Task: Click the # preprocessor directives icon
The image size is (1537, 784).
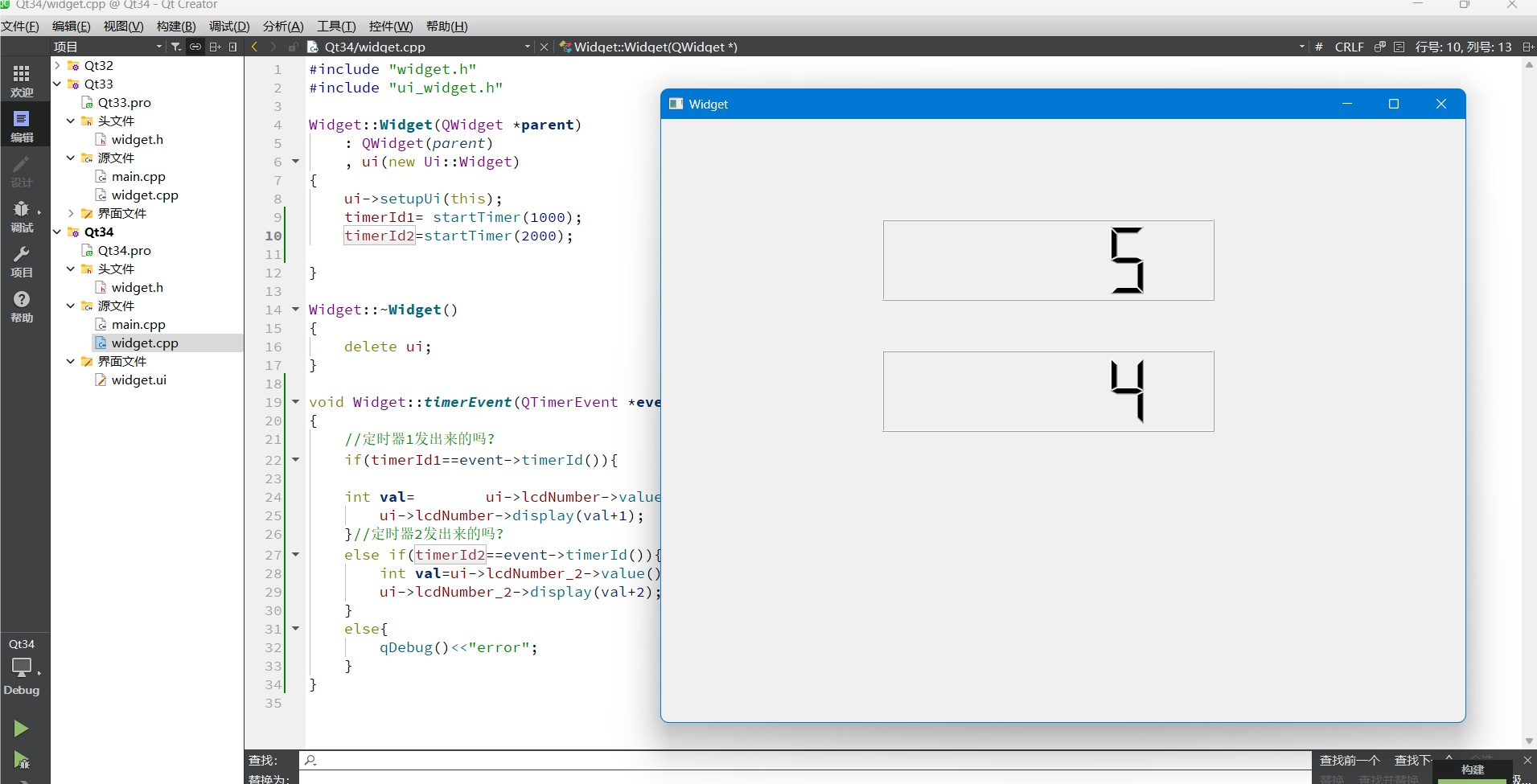Action: coord(1319,47)
